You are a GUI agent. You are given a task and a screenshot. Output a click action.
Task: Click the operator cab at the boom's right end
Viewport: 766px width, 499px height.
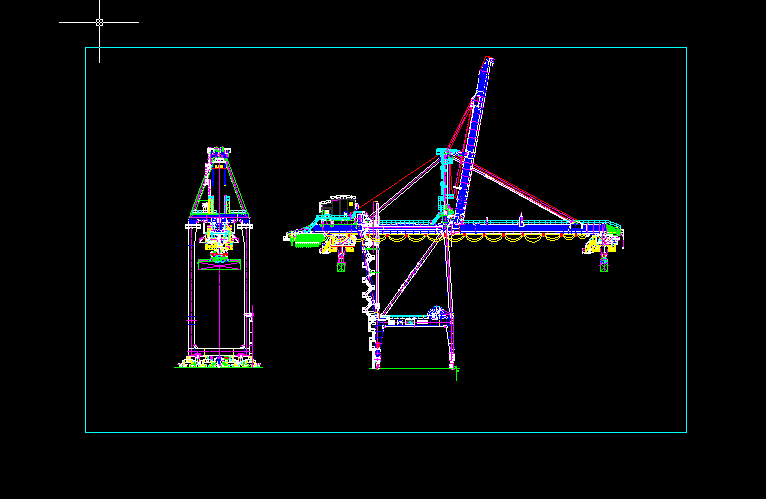point(614,233)
